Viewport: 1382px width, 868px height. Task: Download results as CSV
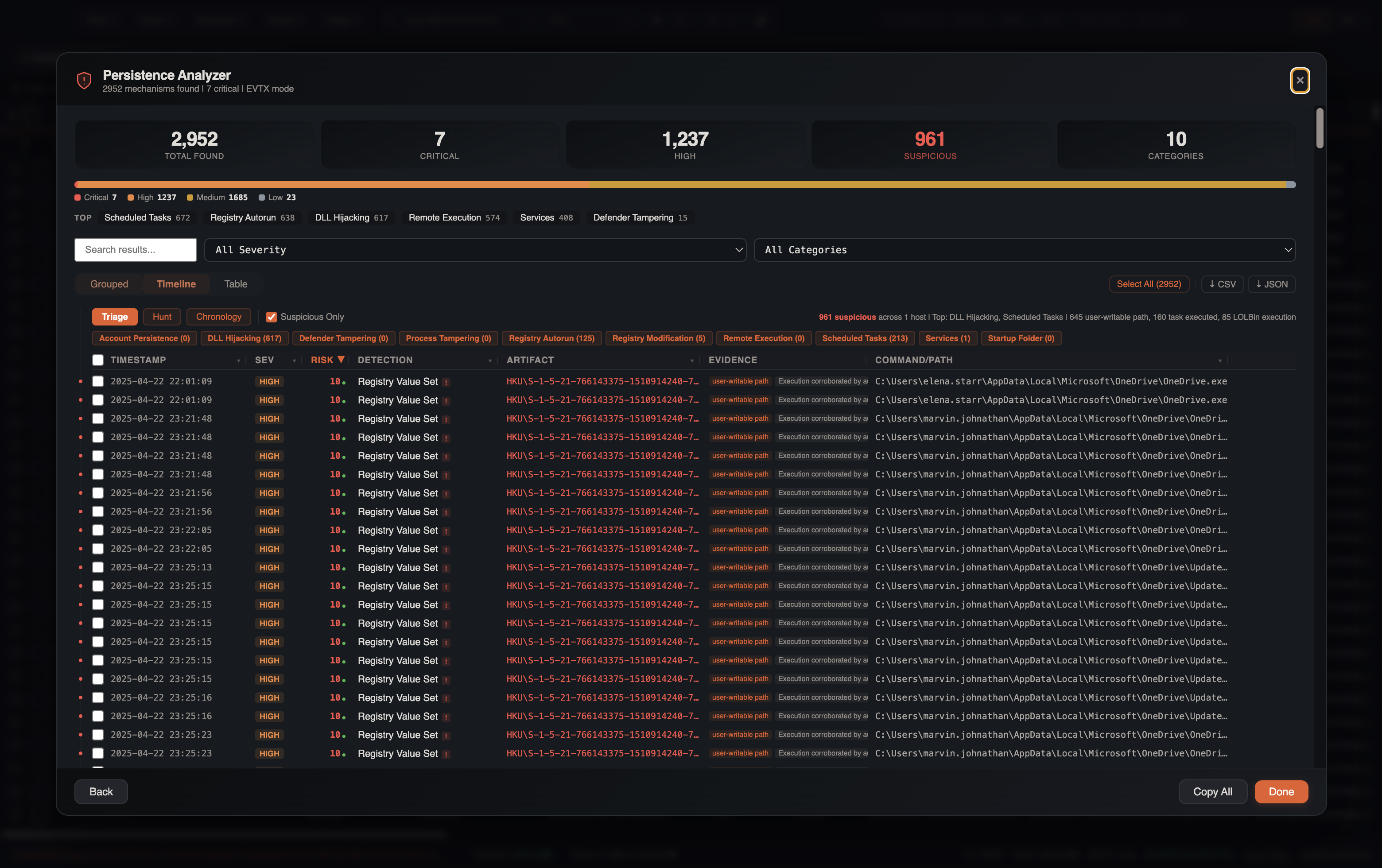1223,284
